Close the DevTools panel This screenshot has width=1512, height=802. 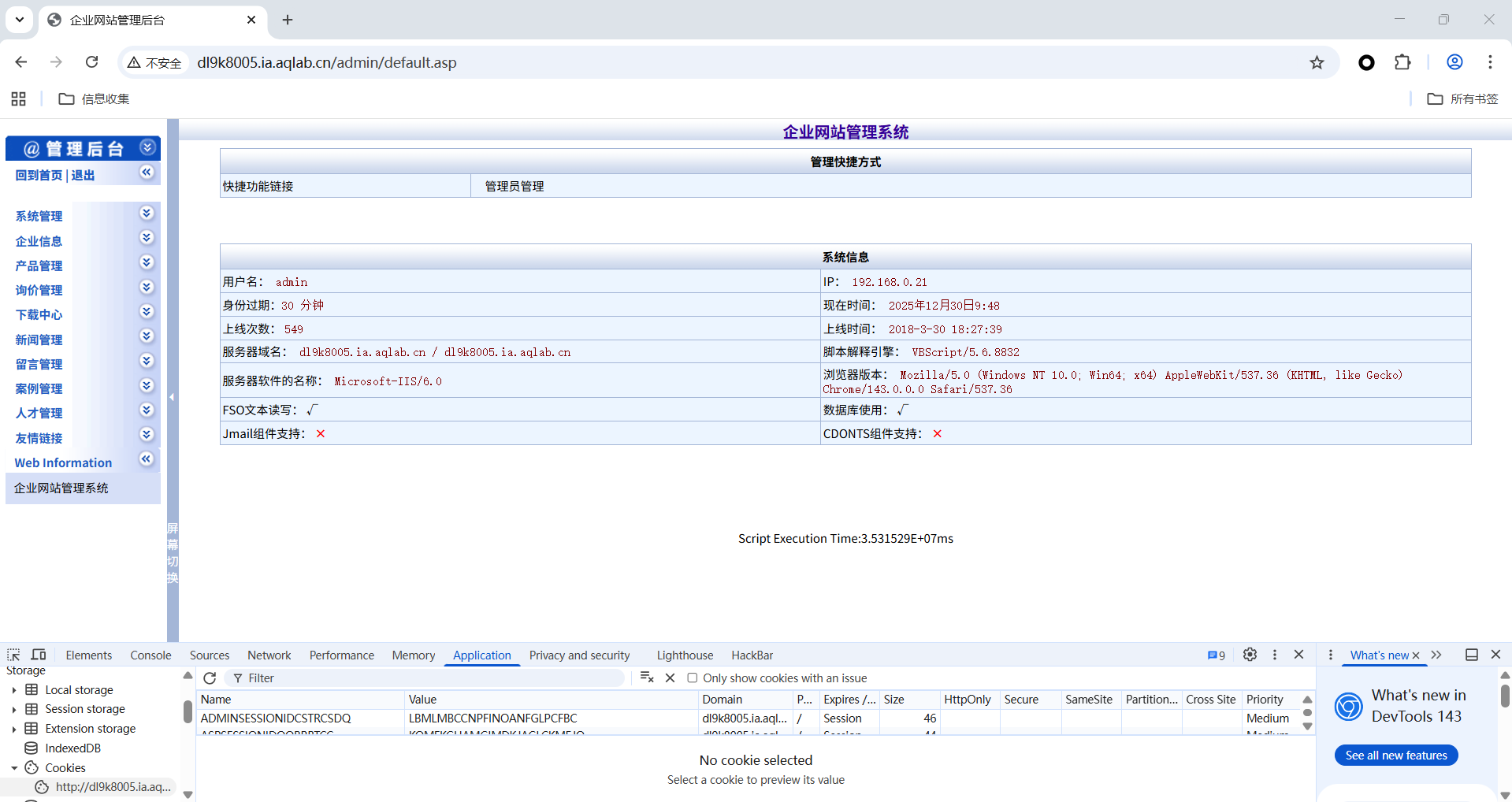click(1299, 655)
